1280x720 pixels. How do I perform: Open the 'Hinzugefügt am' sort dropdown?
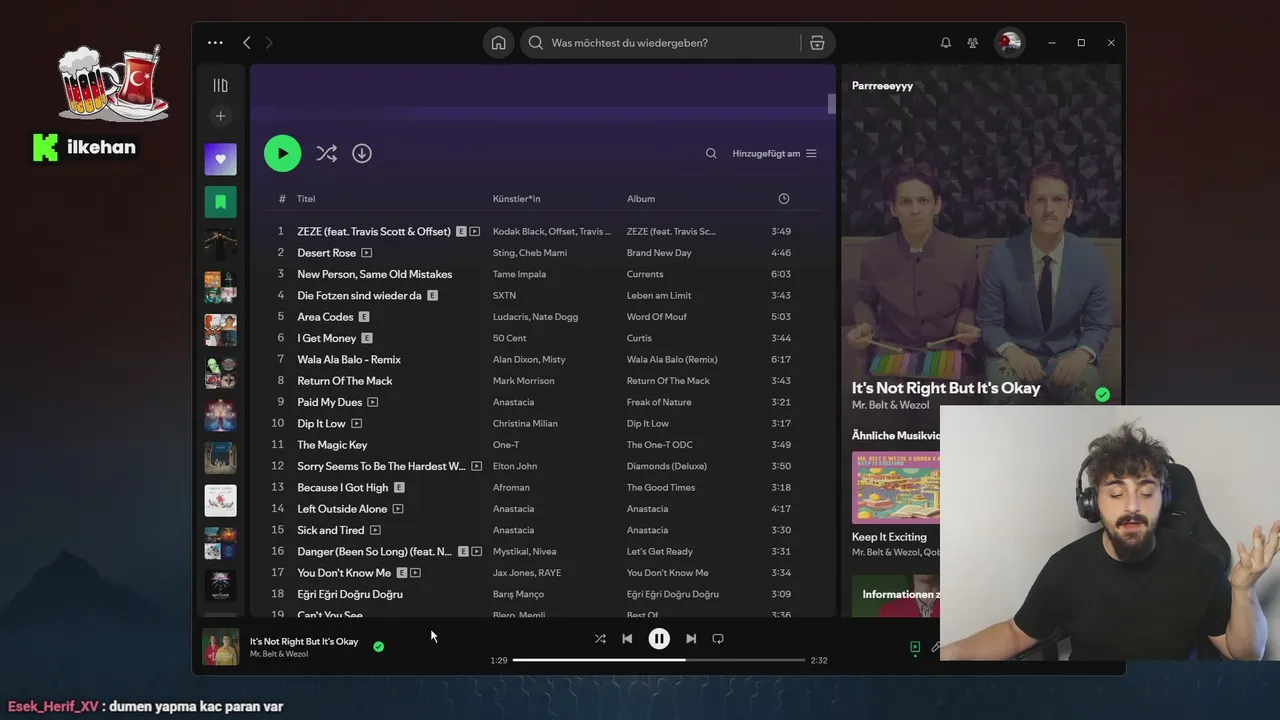click(774, 154)
